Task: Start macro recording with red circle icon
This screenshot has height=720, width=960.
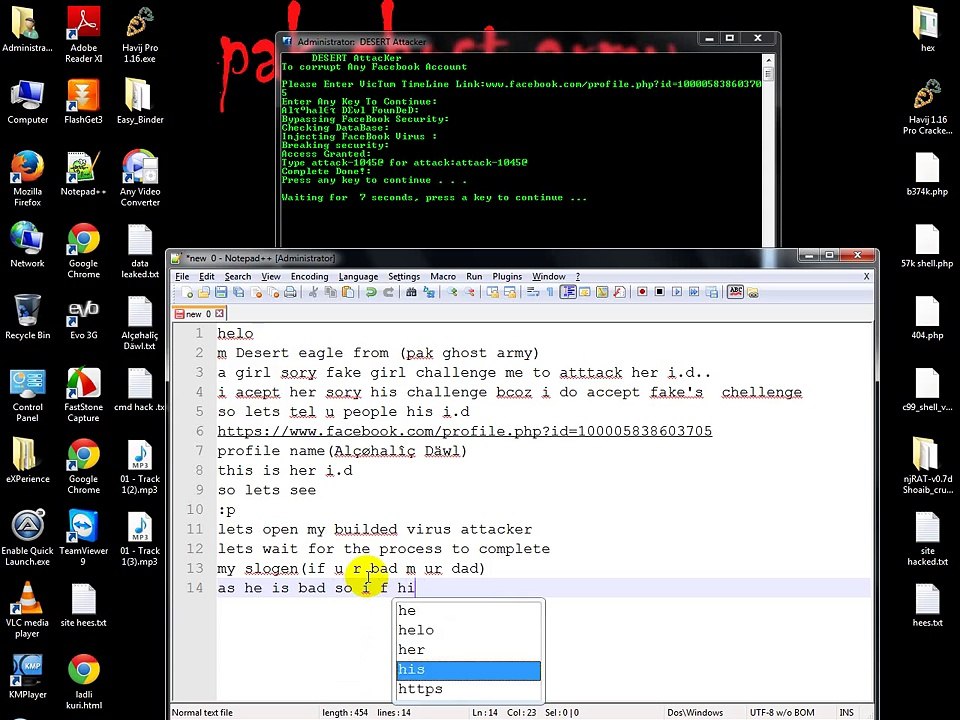Action: tap(642, 293)
